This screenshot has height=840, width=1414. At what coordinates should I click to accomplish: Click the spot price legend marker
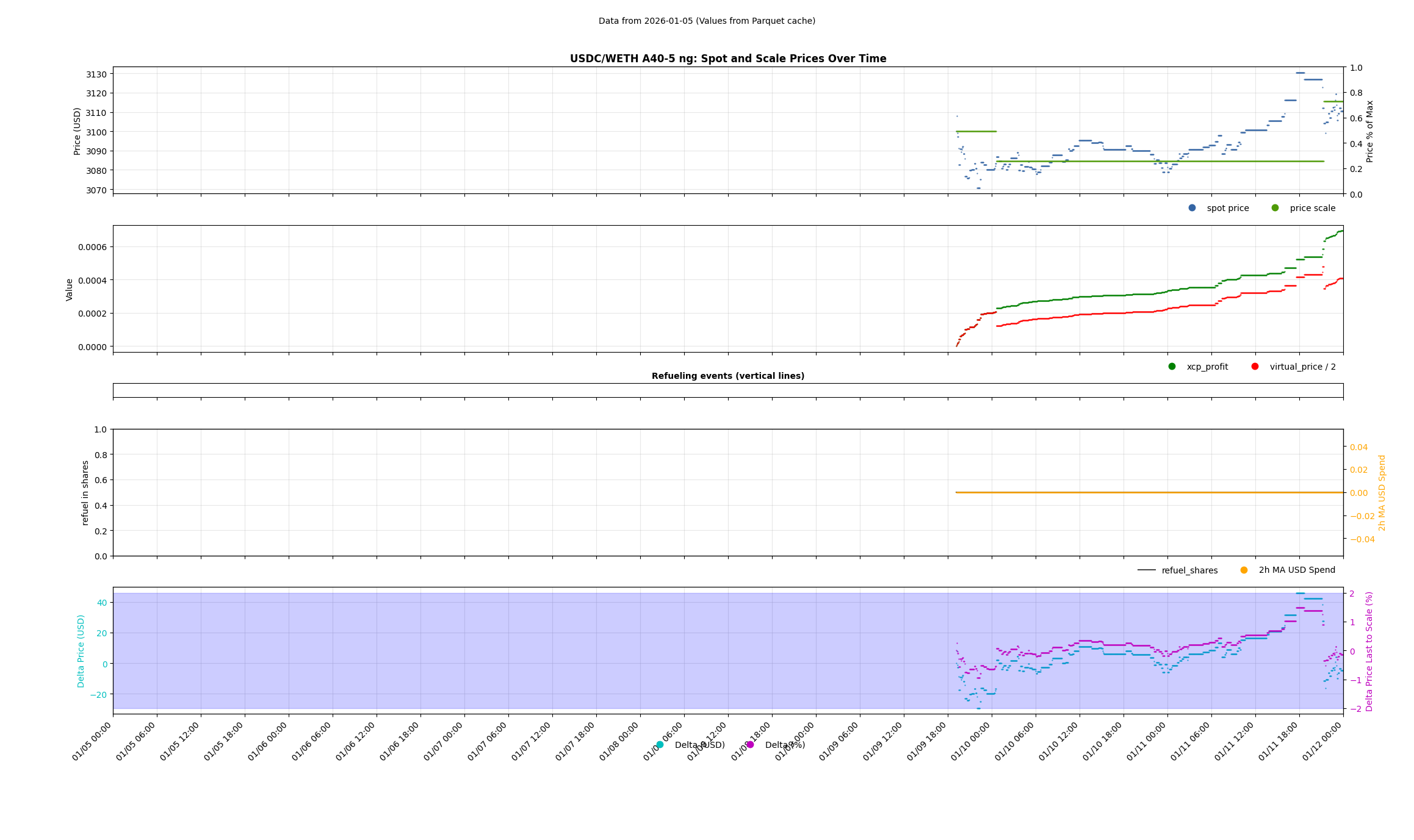[x=1192, y=208]
